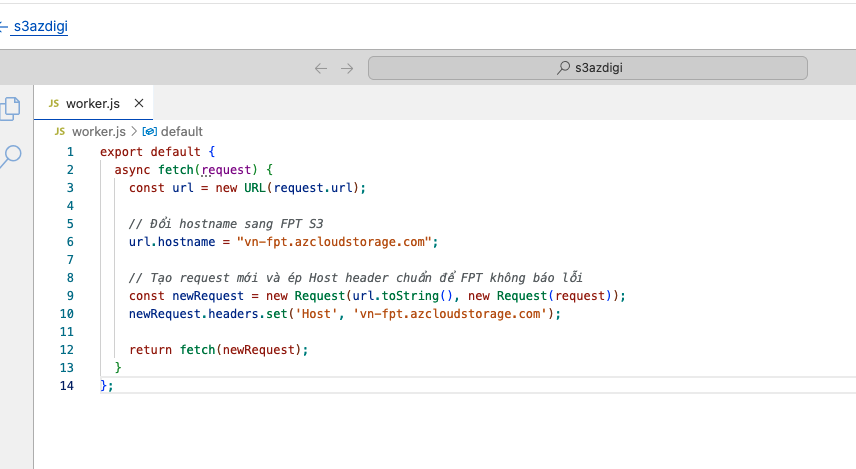Open the Explorer view in activity bar
Image resolution: width=856 pixels, height=469 pixels.
(11, 108)
